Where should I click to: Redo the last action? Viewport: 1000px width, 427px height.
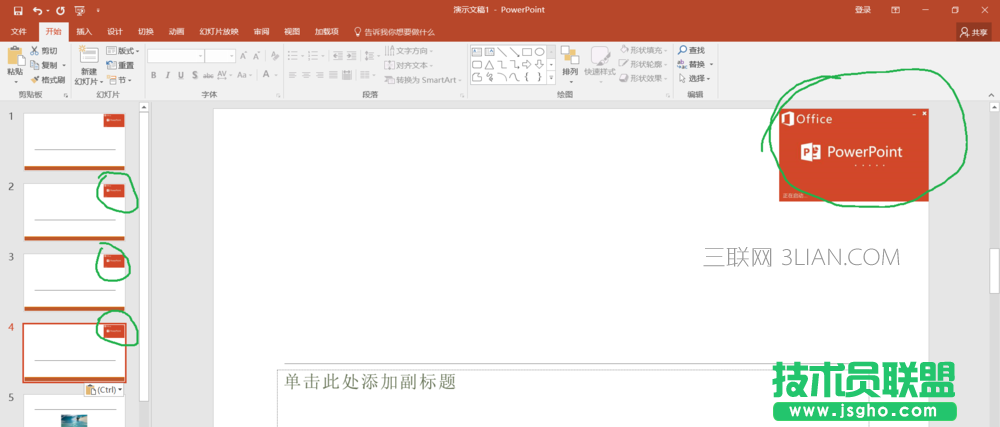(60, 10)
